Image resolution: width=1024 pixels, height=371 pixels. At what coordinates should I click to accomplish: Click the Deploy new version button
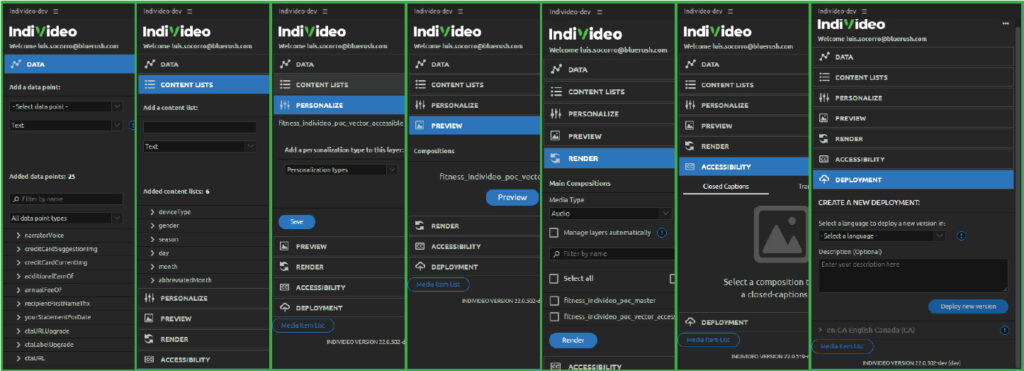pos(968,306)
